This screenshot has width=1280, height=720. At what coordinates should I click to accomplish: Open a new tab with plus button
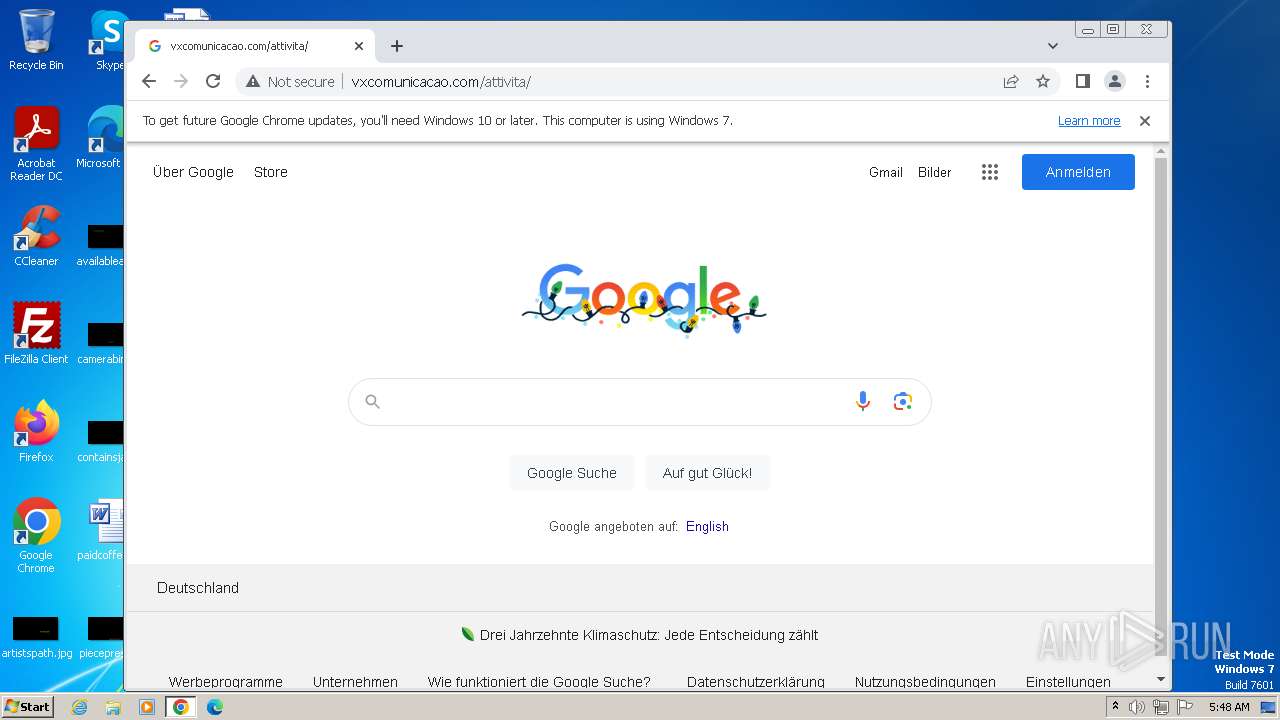[397, 46]
